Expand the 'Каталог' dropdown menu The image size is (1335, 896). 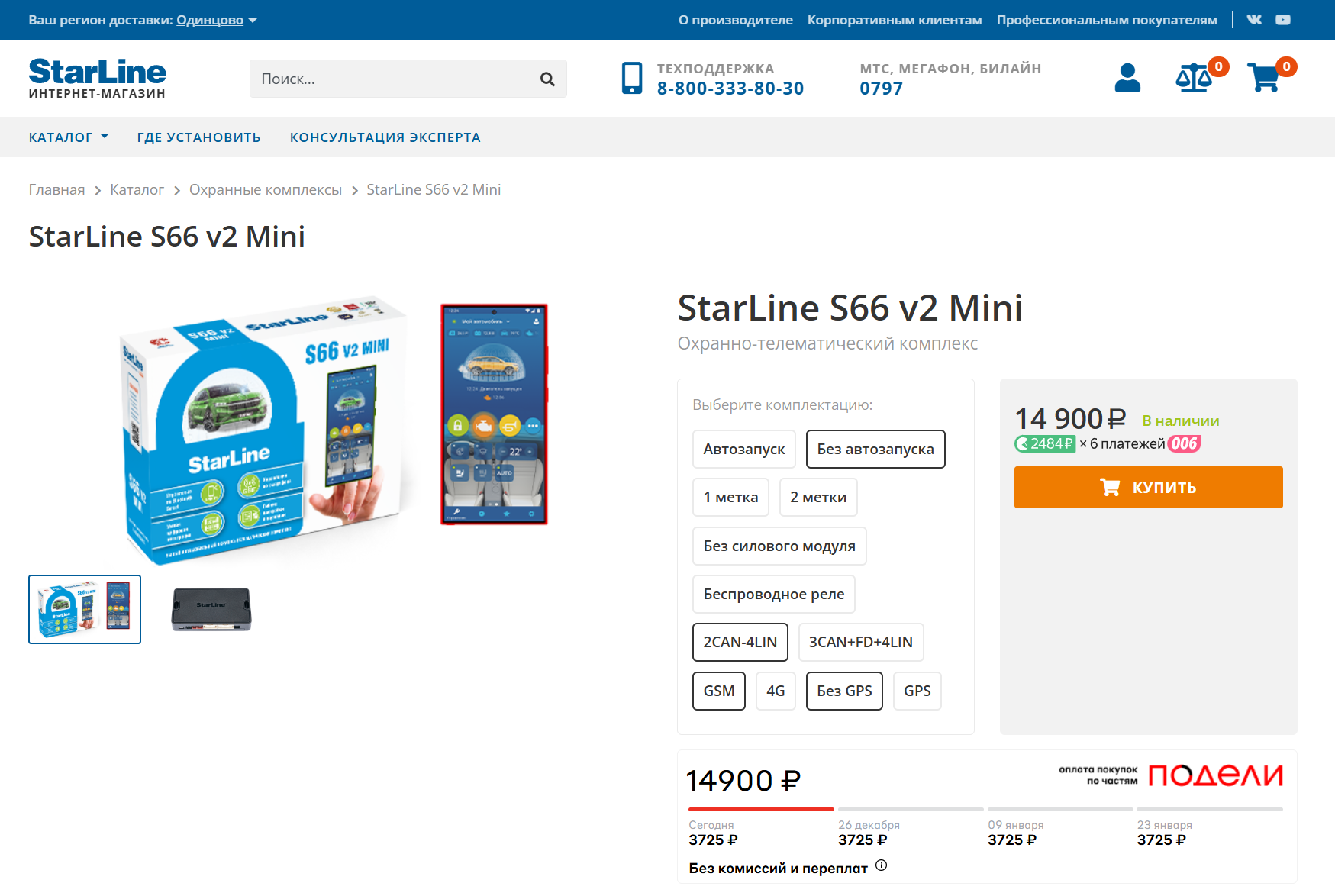[x=69, y=137]
